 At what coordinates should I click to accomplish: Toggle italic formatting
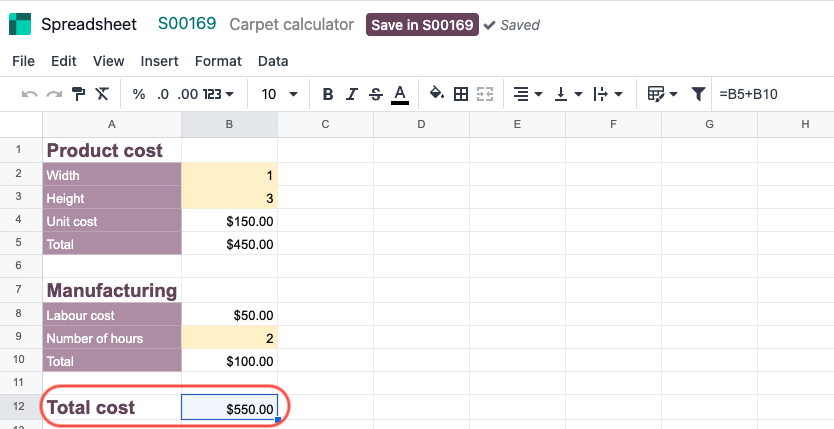tap(352, 94)
